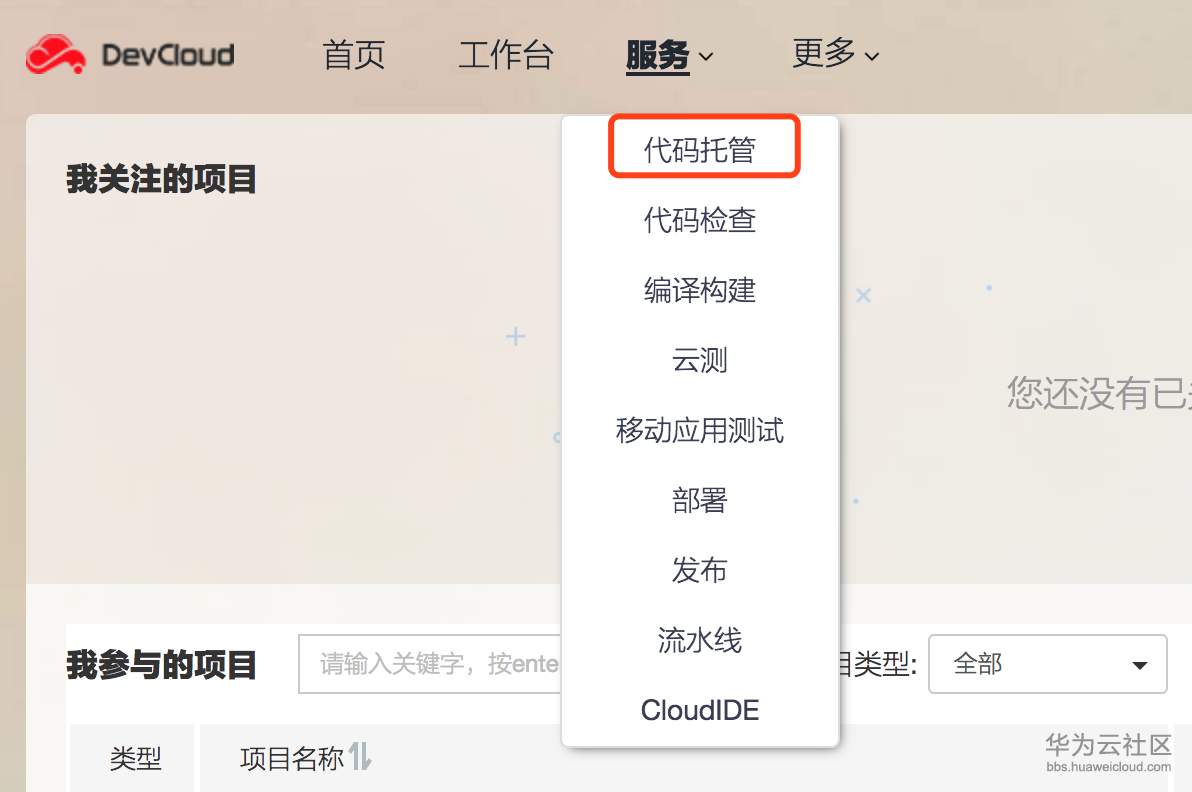Click the 项目名称 column header text
Image resolution: width=1192 pixels, height=792 pixels.
point(292,758)
